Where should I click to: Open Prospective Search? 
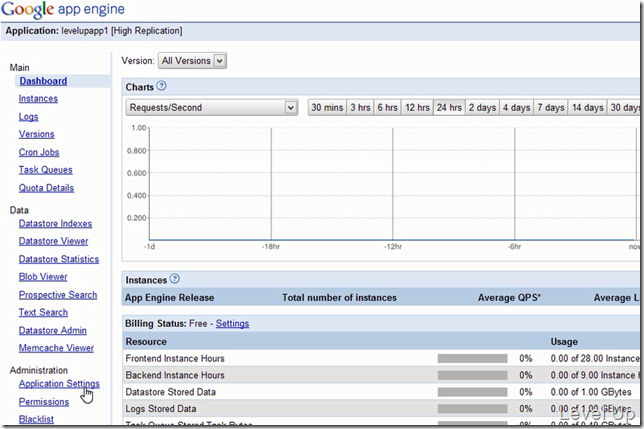pyautogui.click(x=58, y=295)
